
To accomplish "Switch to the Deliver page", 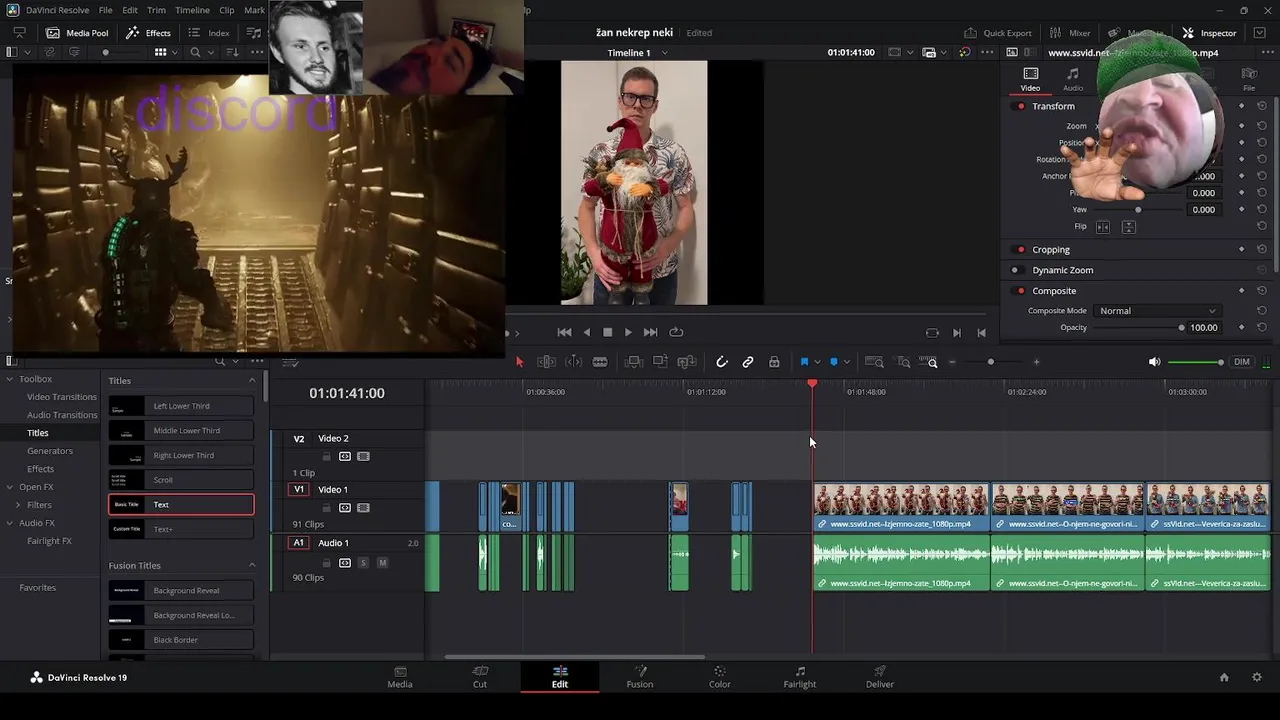I will tap(880, 677).
